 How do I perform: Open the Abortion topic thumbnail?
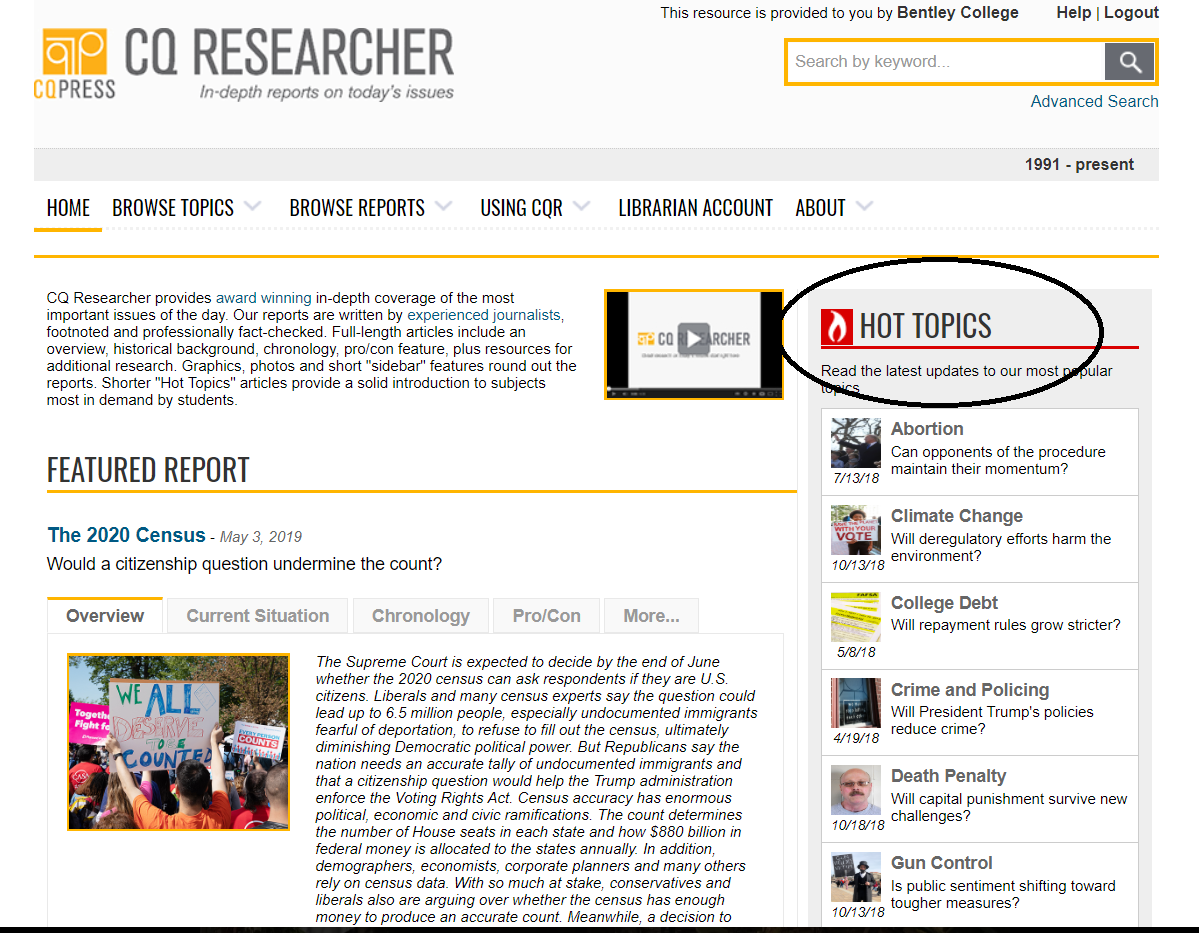point(856,443)
